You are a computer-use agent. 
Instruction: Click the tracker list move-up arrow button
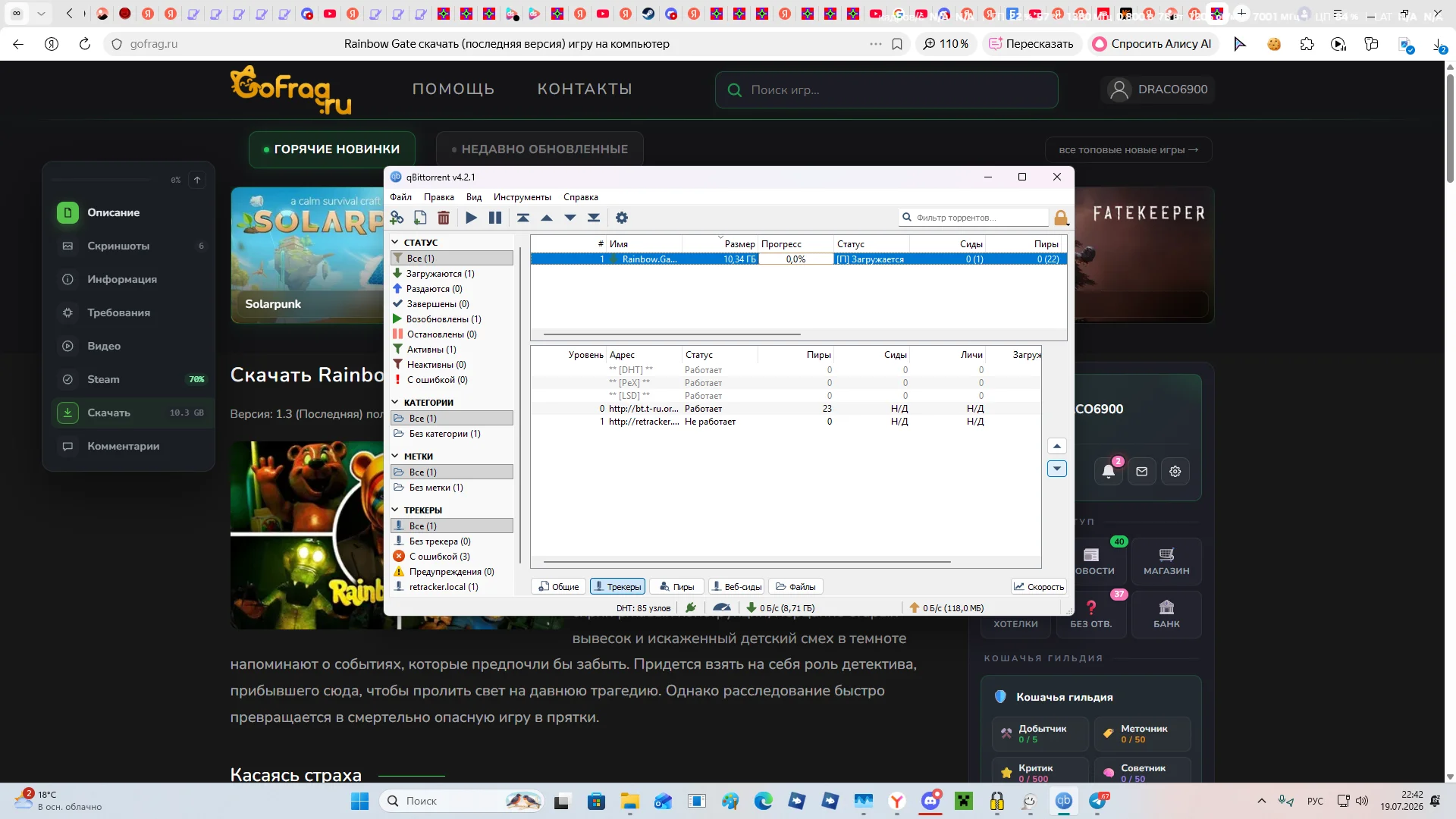tap(1057, 446)
